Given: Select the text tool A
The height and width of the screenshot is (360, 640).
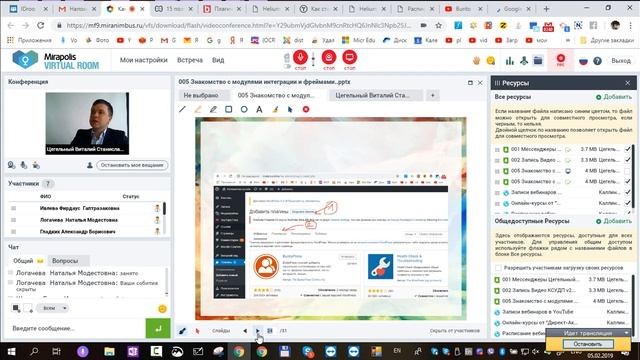Looking at the screenshot, I should (x=259, y=109).
